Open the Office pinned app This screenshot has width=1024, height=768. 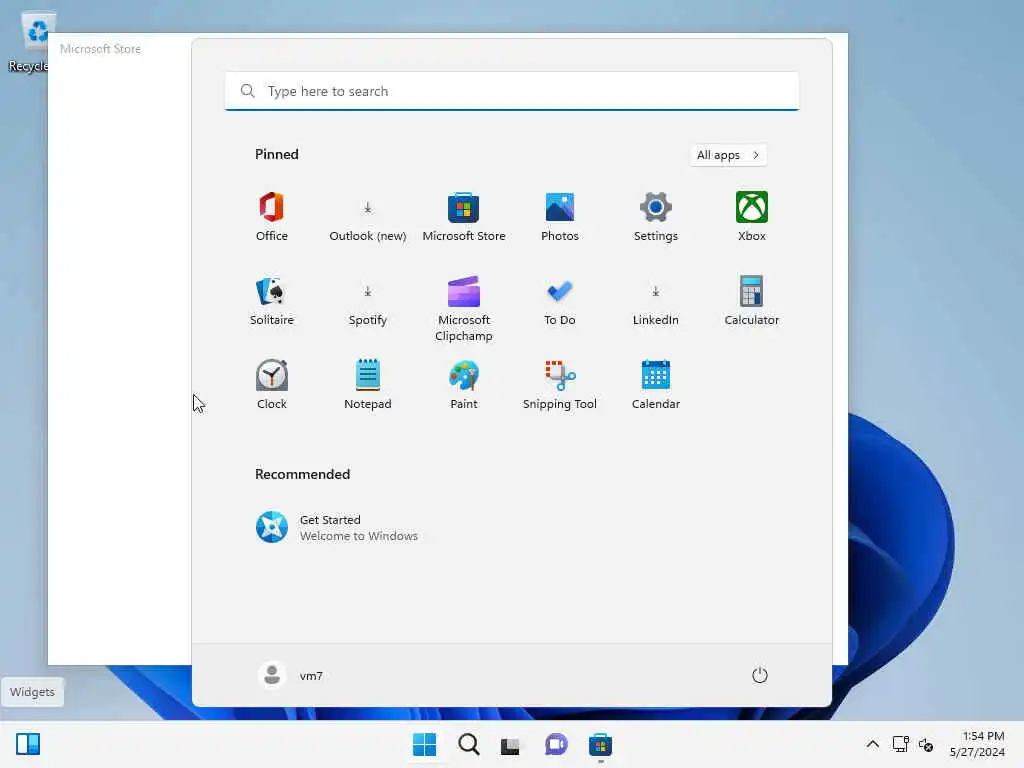coord(272,217)
